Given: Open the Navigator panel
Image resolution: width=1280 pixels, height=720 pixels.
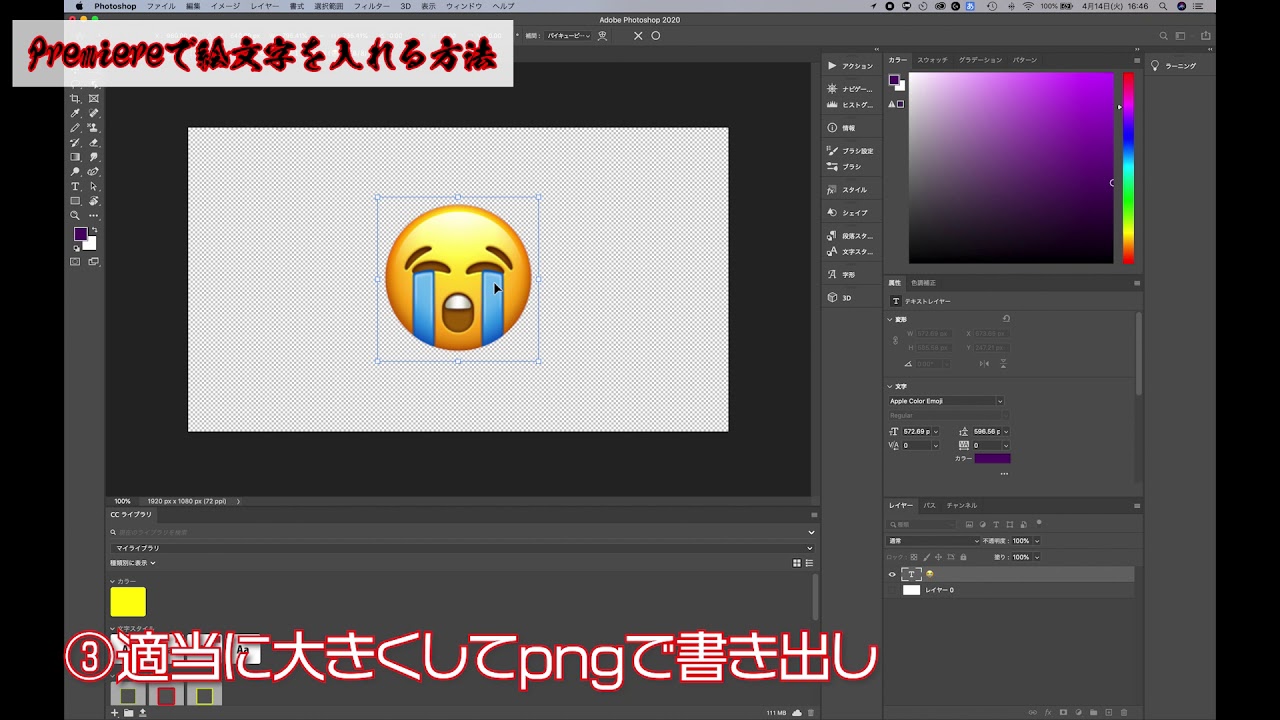Looking at the screenshot, I should pyautogui.click(x=850, y=89).
